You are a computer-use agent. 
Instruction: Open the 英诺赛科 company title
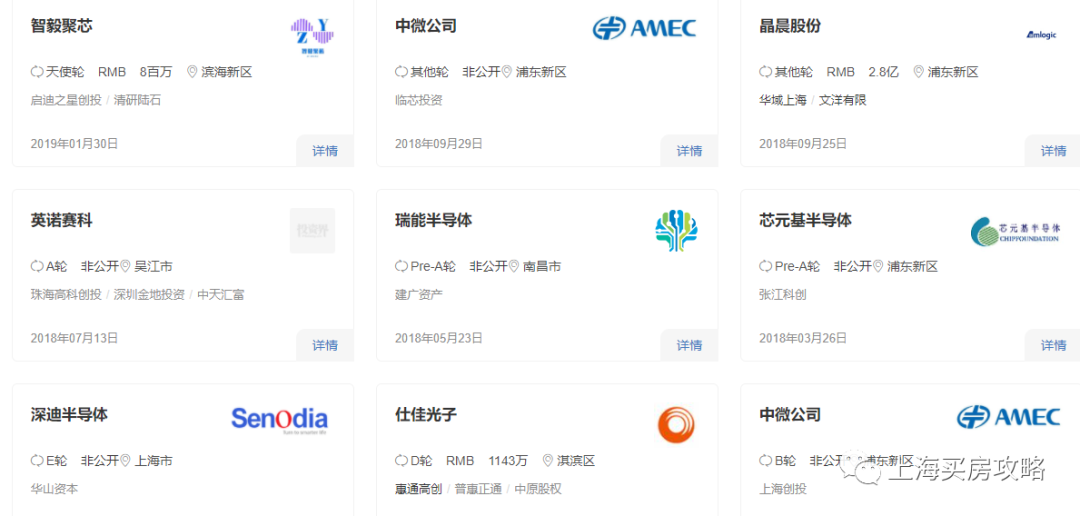coord(61,220)
